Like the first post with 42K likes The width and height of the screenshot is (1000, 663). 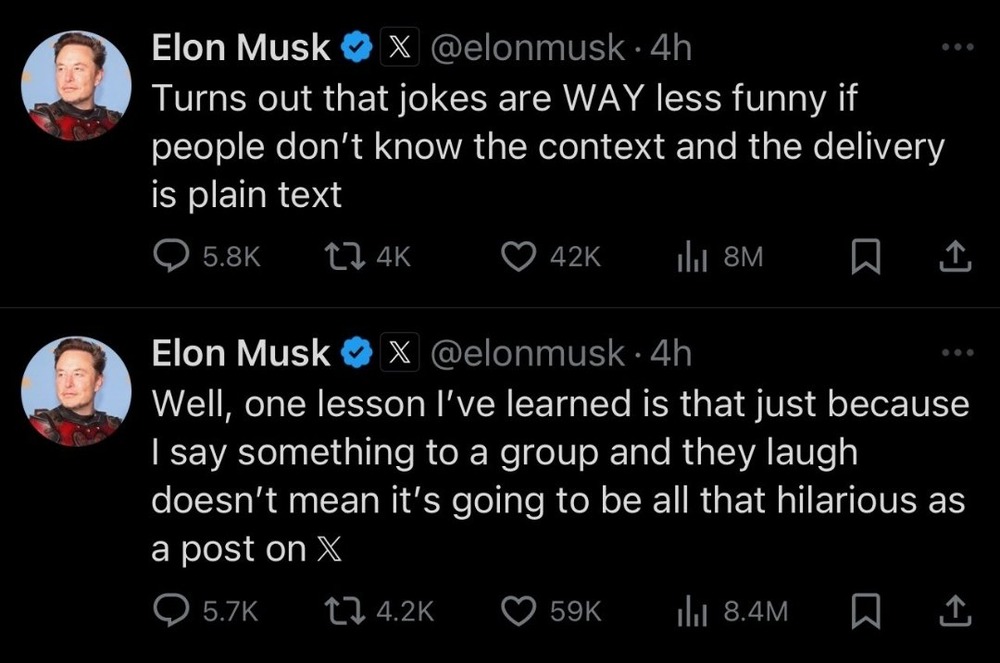tap(520, 258)
